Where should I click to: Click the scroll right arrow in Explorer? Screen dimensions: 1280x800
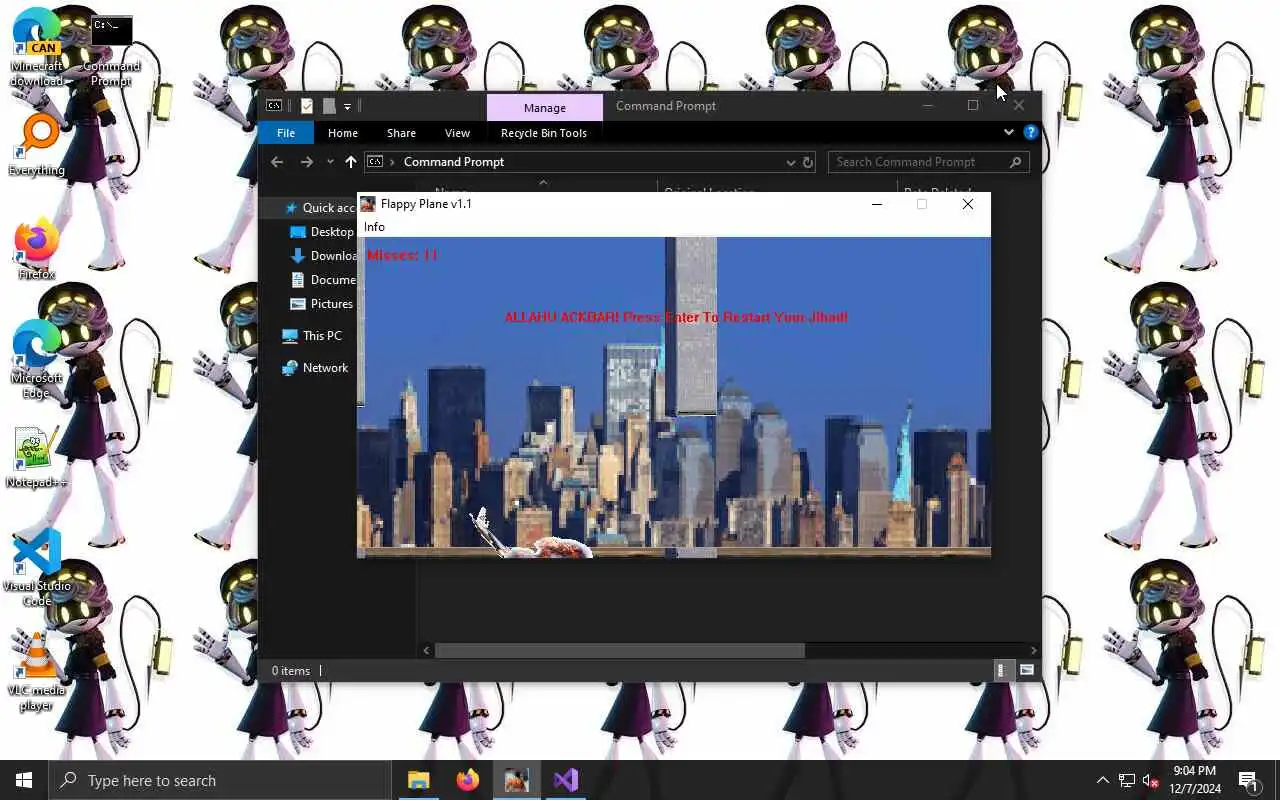pyautogui.click(x=1033, y=650)
